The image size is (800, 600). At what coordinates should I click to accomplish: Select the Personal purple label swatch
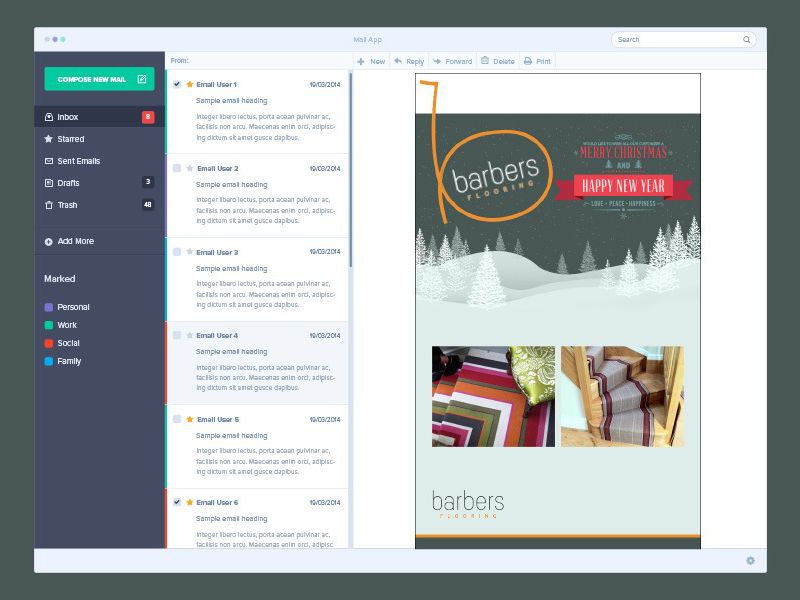point(49,307)
